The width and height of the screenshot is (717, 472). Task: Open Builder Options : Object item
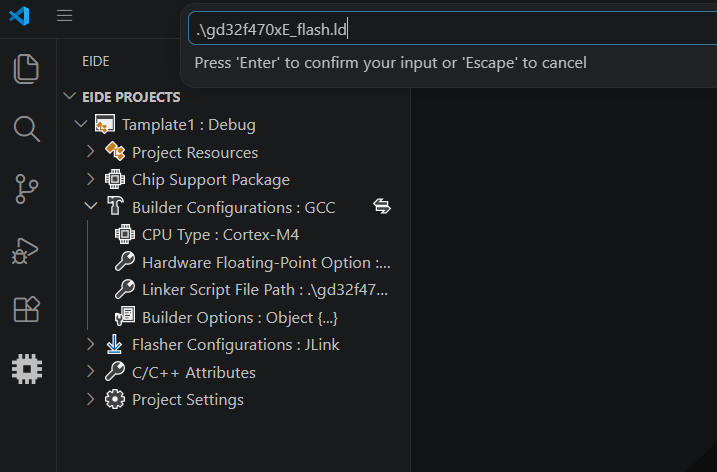point(226,317)
